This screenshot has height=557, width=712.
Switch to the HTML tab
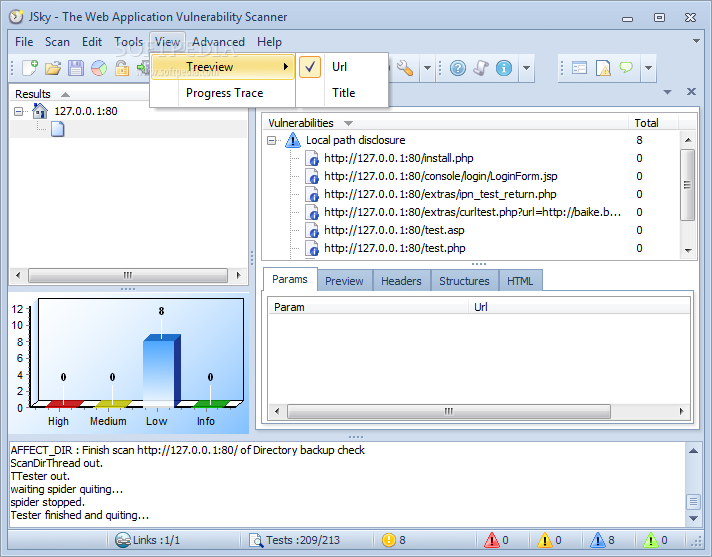pyautogui.click(x=520, y=281)
